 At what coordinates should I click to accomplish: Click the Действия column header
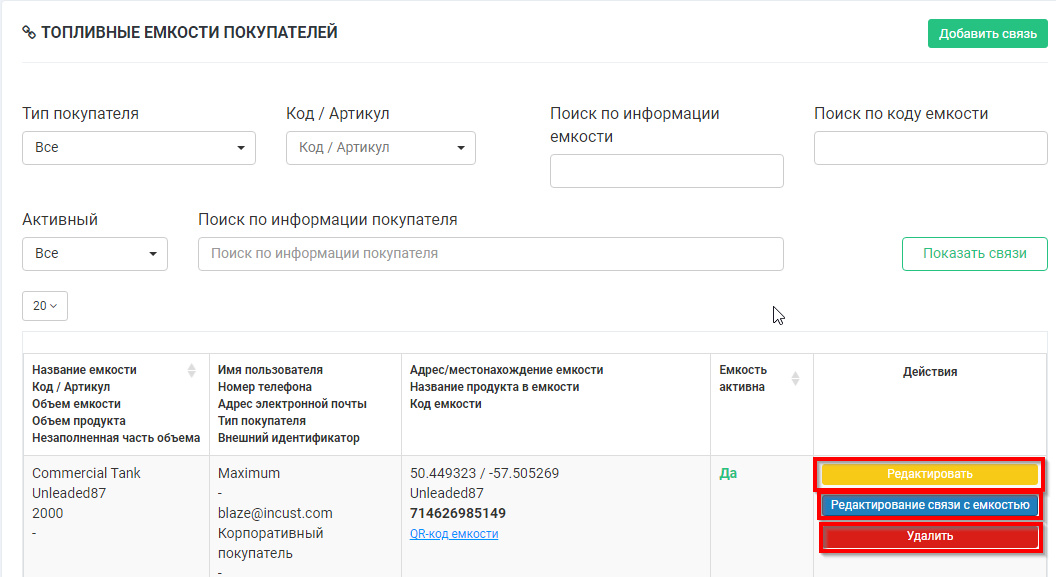[930, 372]
